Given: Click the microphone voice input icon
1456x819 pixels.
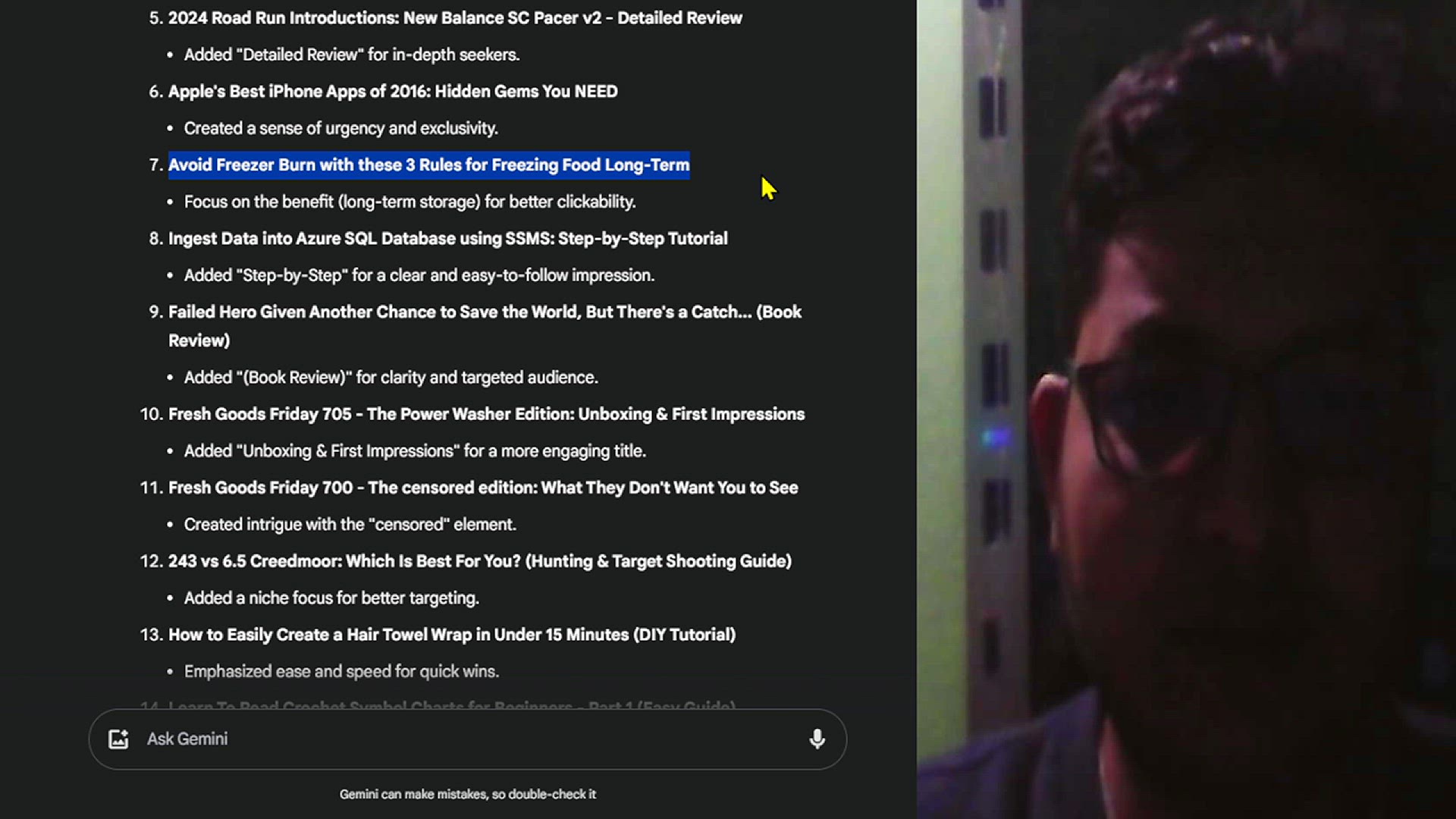Looking at the screenshot, I should pos(817,739).
